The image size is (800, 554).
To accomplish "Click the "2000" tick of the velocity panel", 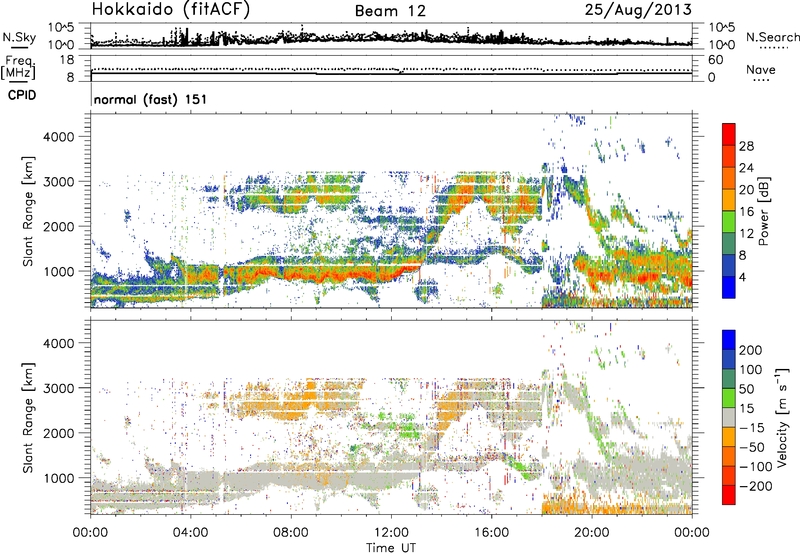I will coord(58,433).
